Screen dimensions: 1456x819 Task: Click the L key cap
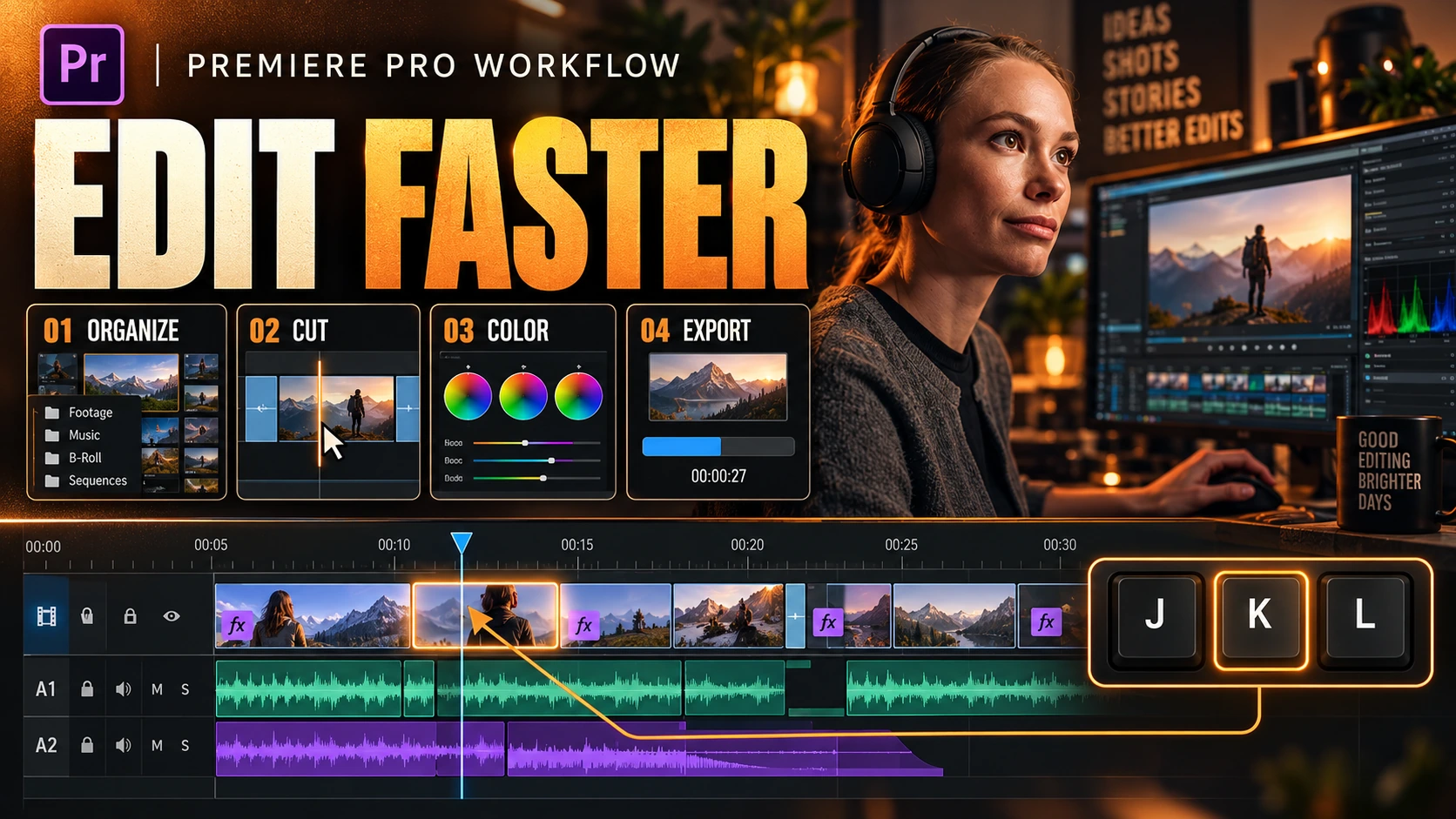[1365, 615]
